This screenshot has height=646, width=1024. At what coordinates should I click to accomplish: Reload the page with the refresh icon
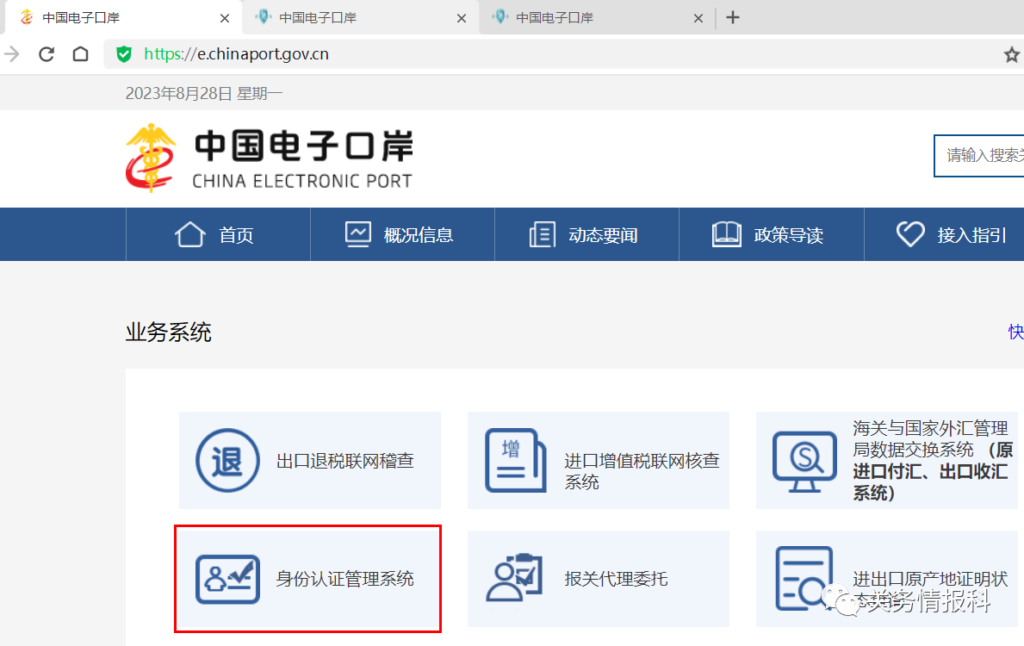(x=46, y=54)
